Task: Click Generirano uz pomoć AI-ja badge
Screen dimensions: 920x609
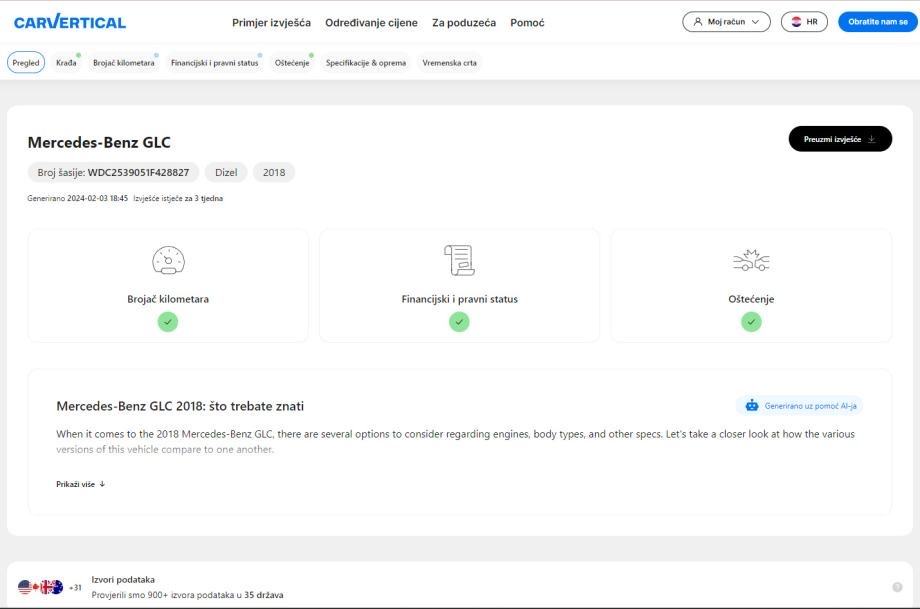Action: pyautogui.click(x=799, y=405)
